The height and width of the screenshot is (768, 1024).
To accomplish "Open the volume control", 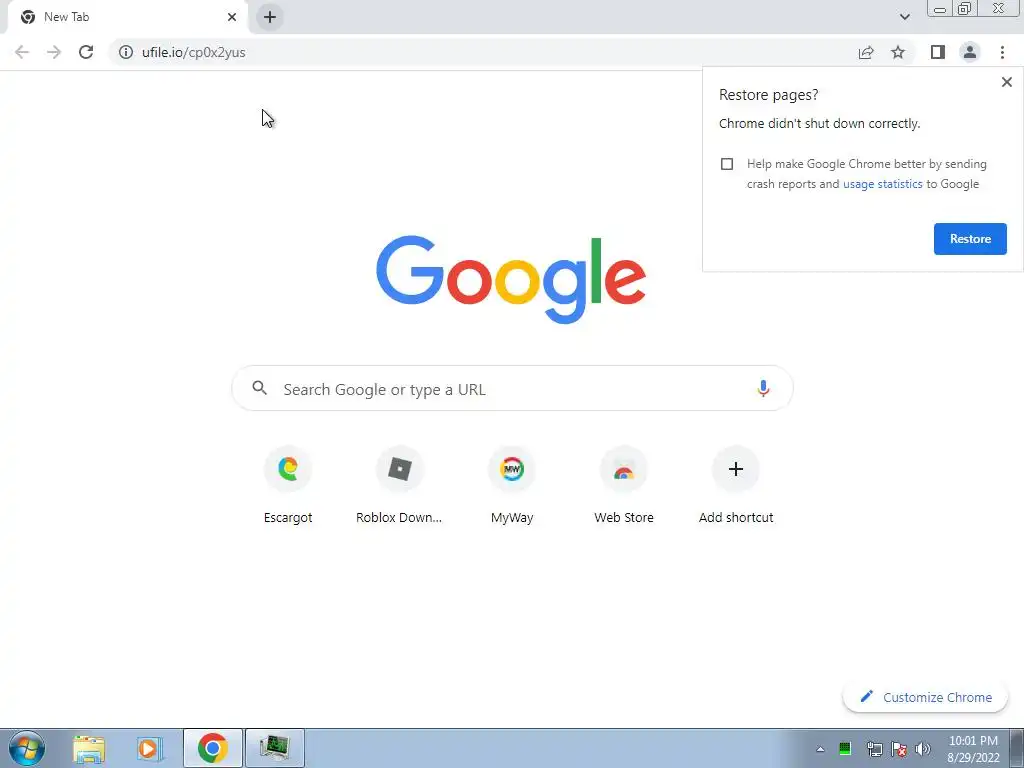I will [923, 749].
